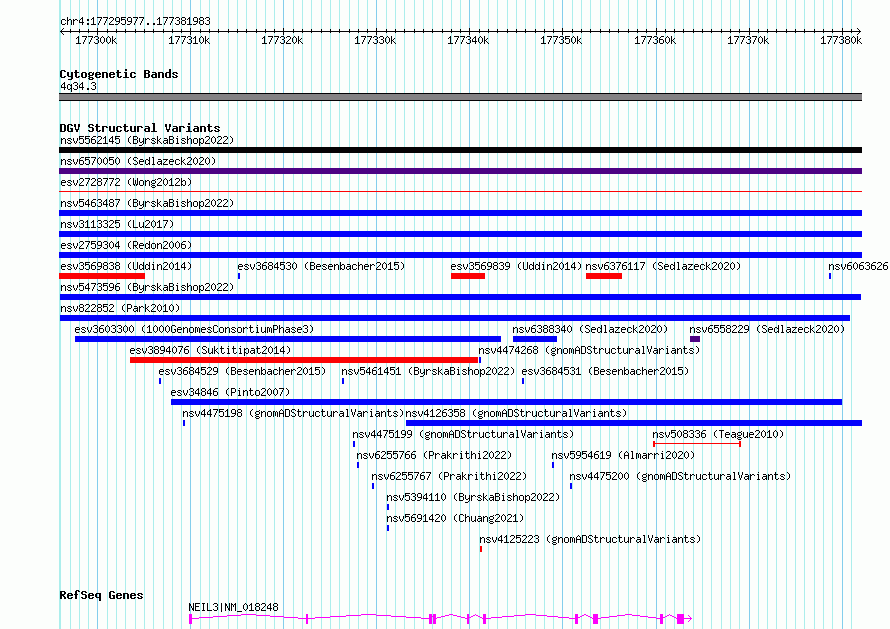The width and height of the screenshot is (890, 629).
Task: Open nsv4125223 (gnomADStructuralVariants) label
Action: pyautogui.click(x=590, y=539)
